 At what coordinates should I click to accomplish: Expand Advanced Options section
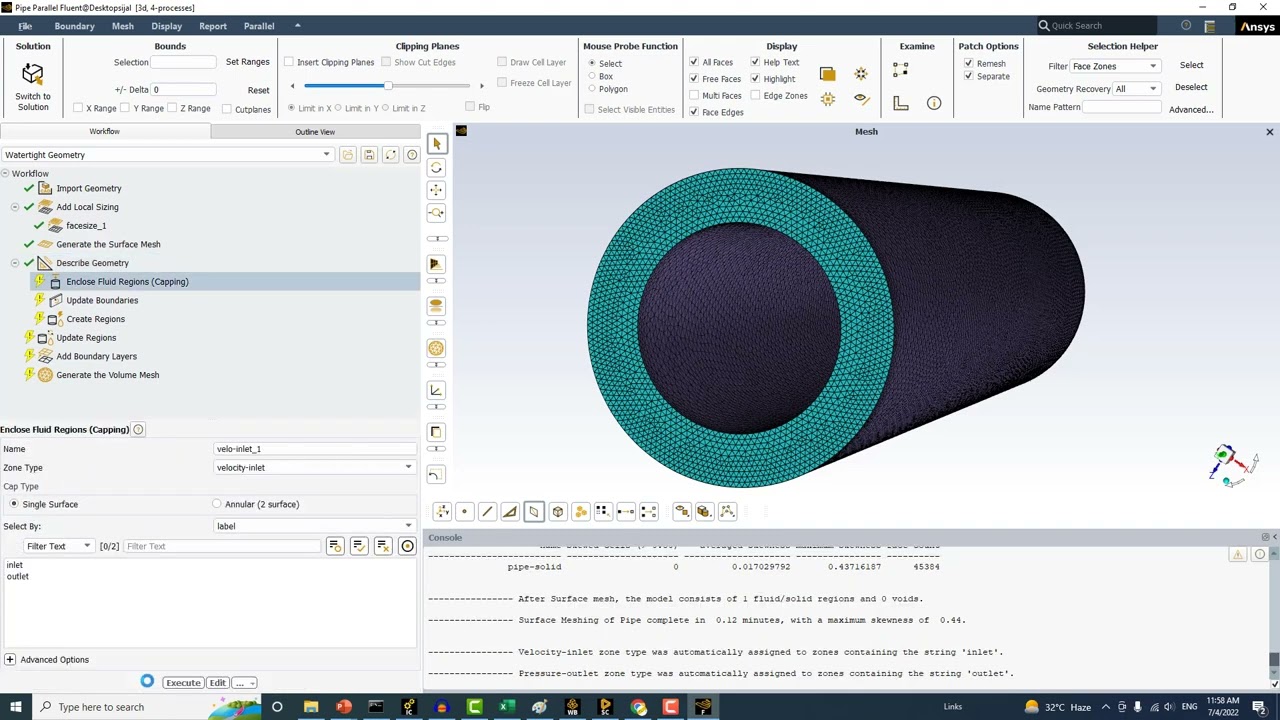(x=10, y=660)
